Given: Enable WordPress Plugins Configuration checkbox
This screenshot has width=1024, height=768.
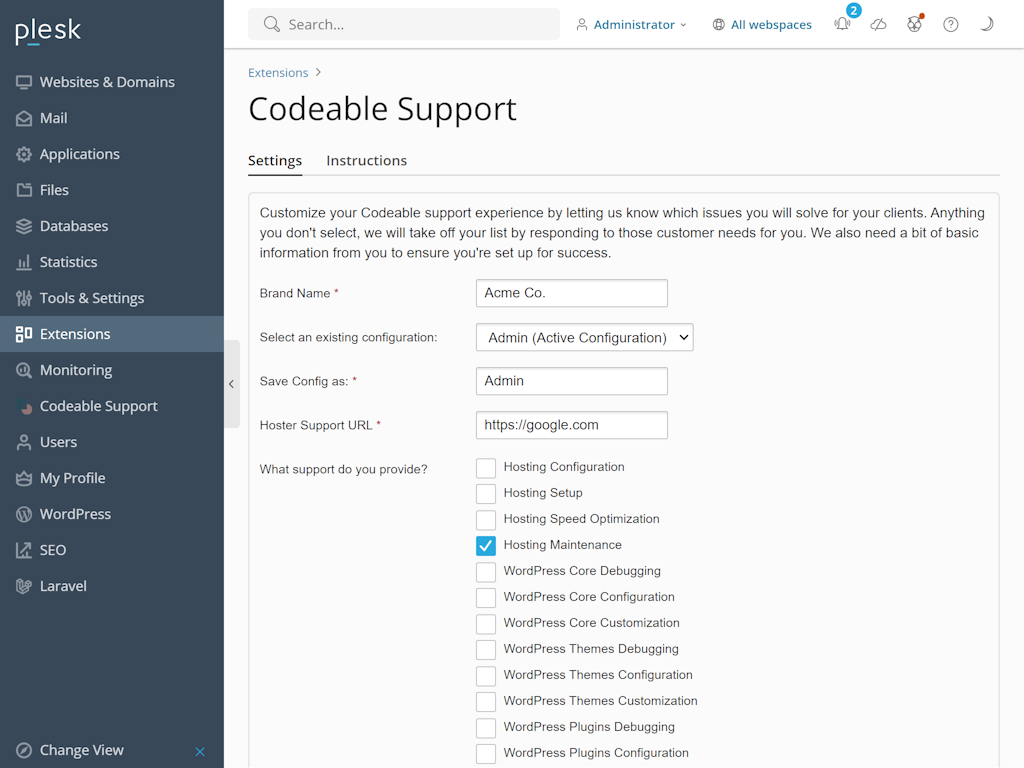Looking at the screenshot, I should tap(486, 754).
